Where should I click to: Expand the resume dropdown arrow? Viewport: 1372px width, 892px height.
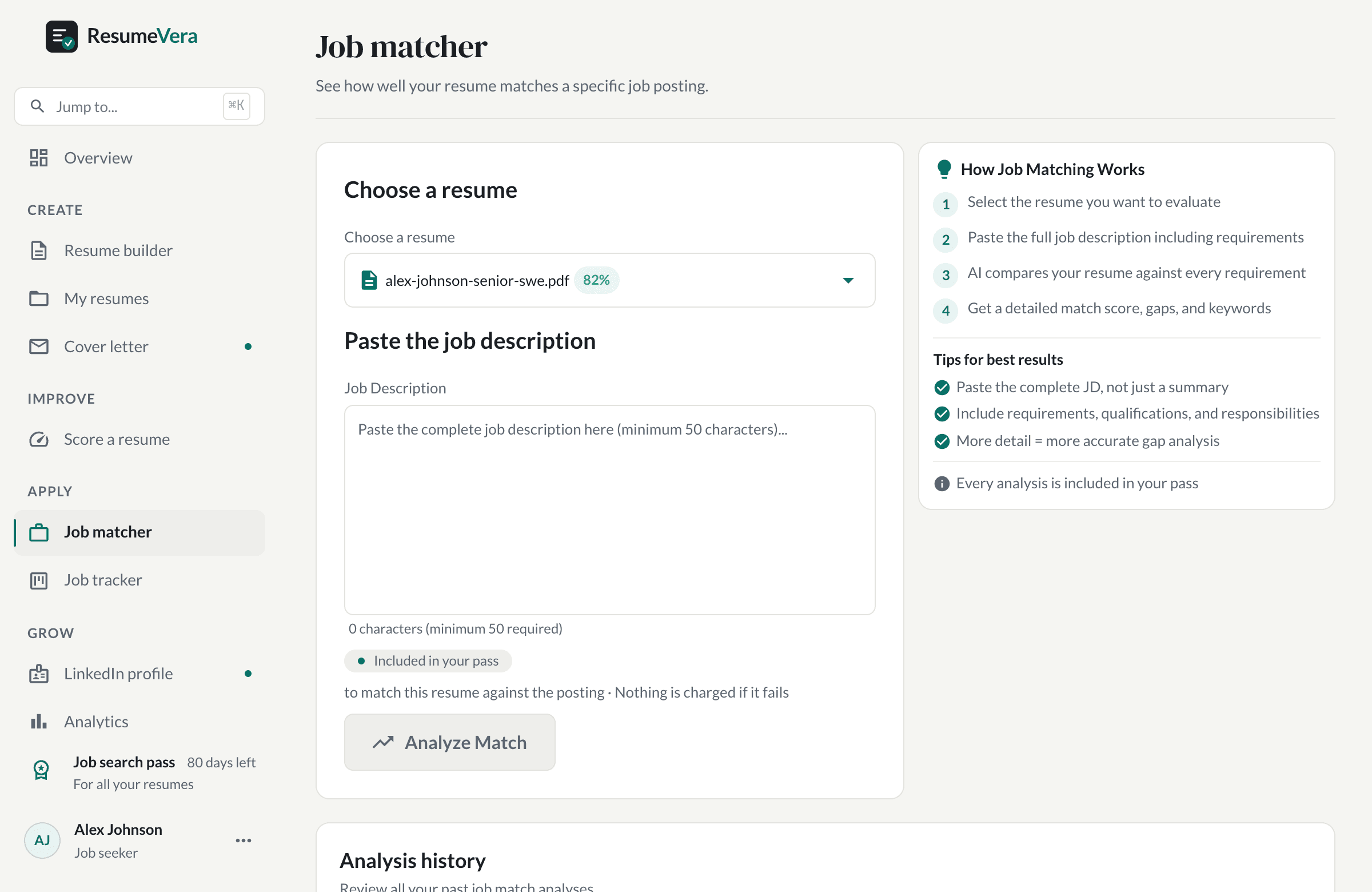(x=848, y=280)
